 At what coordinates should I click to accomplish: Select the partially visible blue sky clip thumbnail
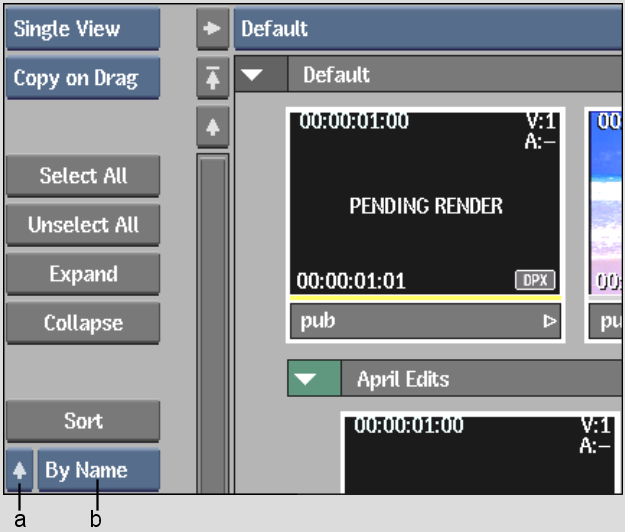click(x=606, y=203)
